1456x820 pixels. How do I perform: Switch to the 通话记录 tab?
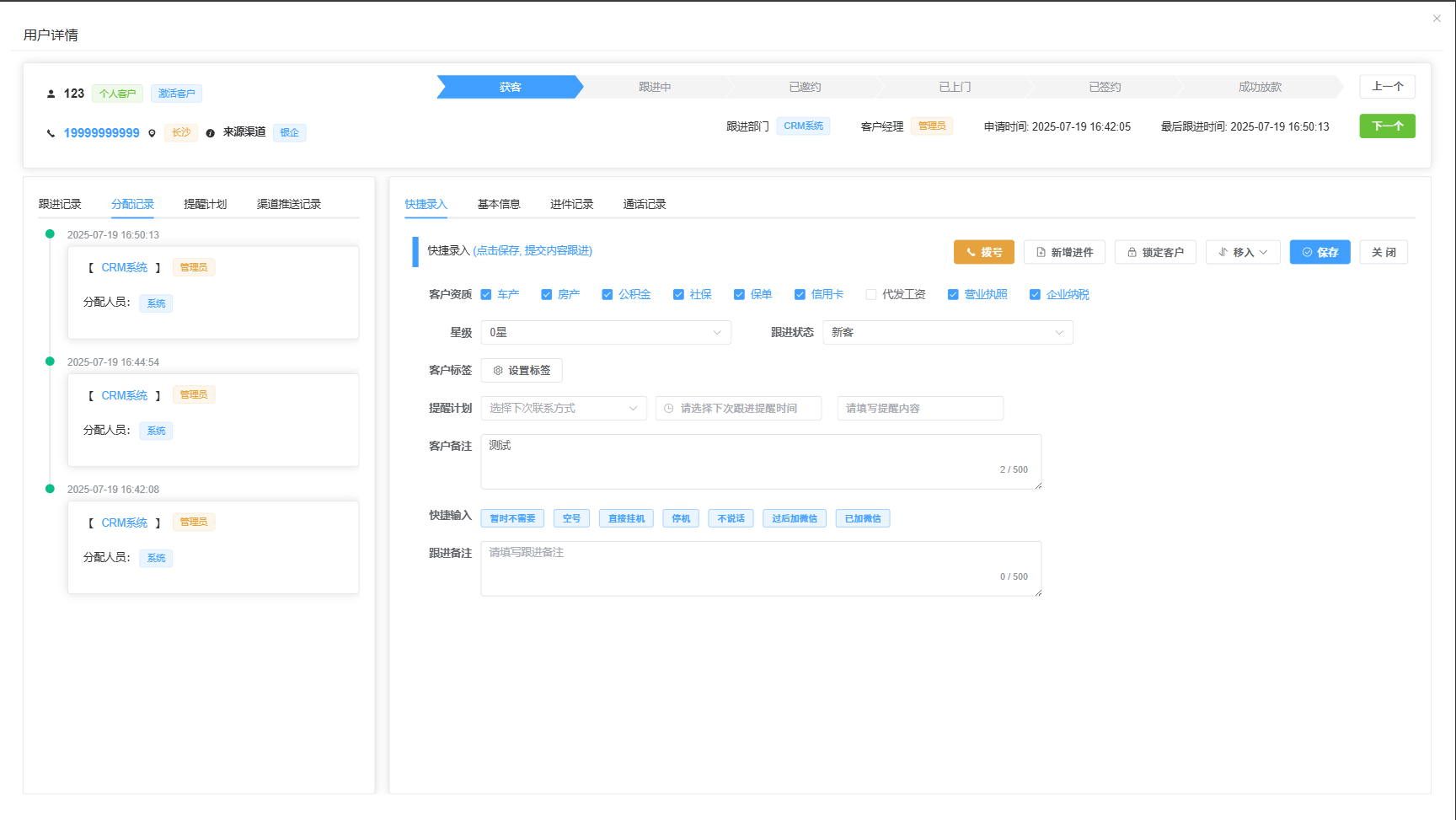pyautogui.click(x=644, y=204)
